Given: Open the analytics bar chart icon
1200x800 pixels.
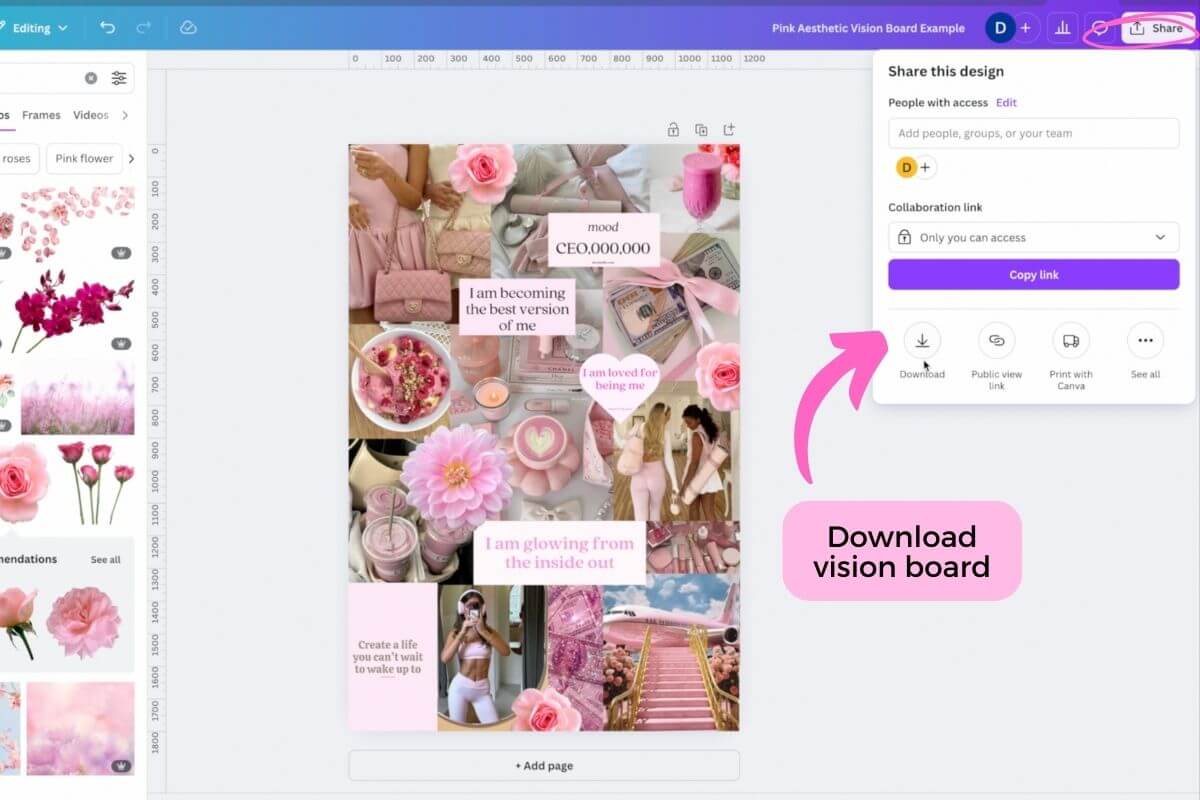Looking at the screenshot, I should click(x=1062, y=28).
